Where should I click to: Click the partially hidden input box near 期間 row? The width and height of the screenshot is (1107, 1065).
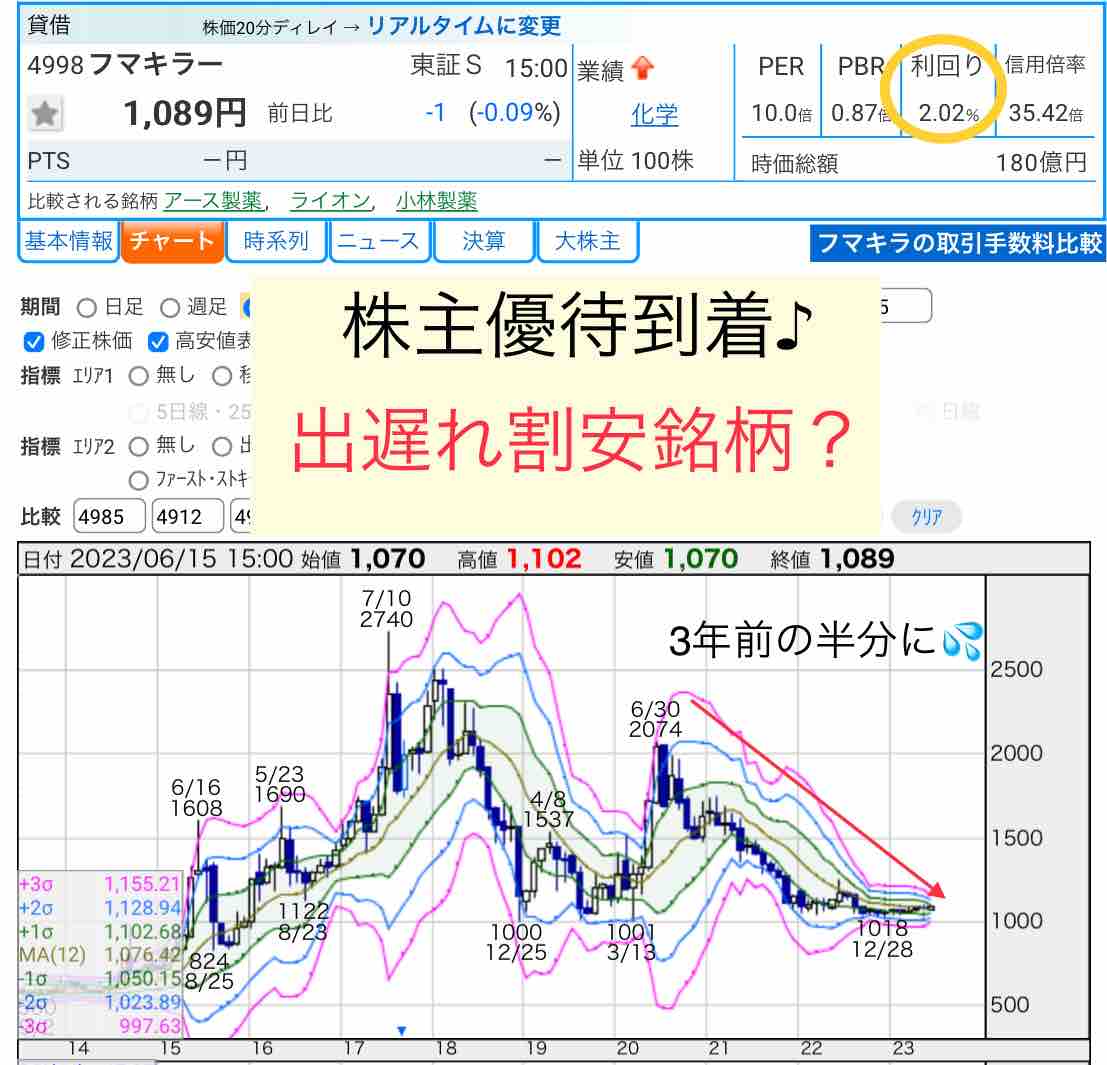(x=906, y=306)
